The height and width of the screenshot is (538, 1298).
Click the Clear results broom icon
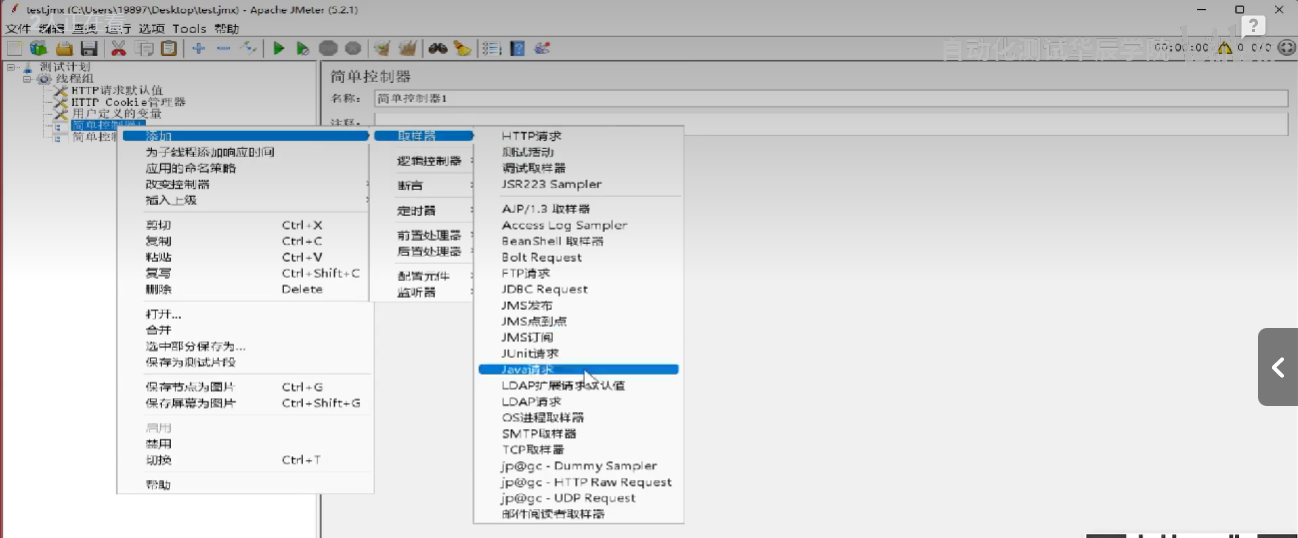pyautogui.click(x=382, y=48)
